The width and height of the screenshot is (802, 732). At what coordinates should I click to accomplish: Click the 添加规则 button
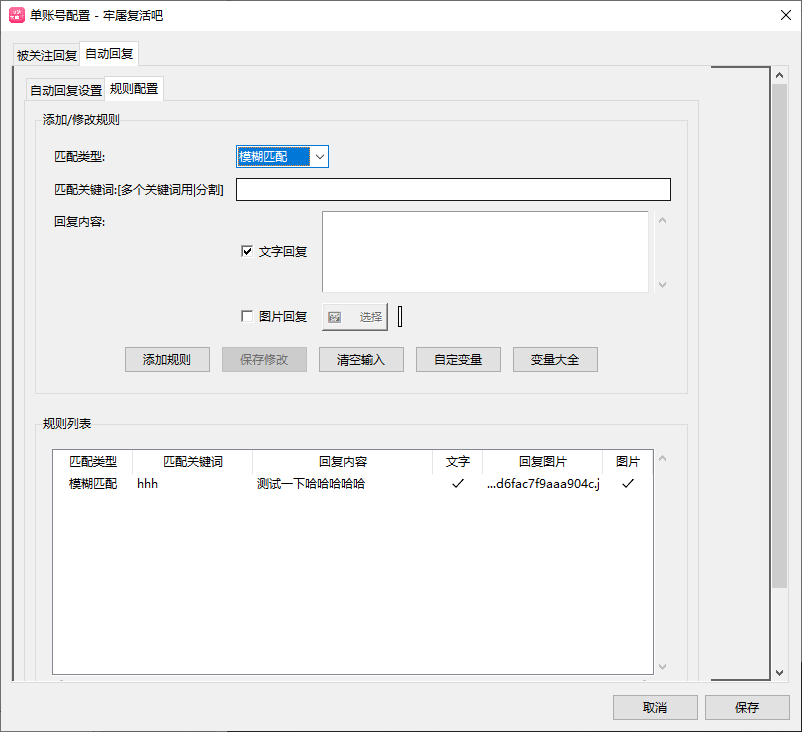click(166, 360)
